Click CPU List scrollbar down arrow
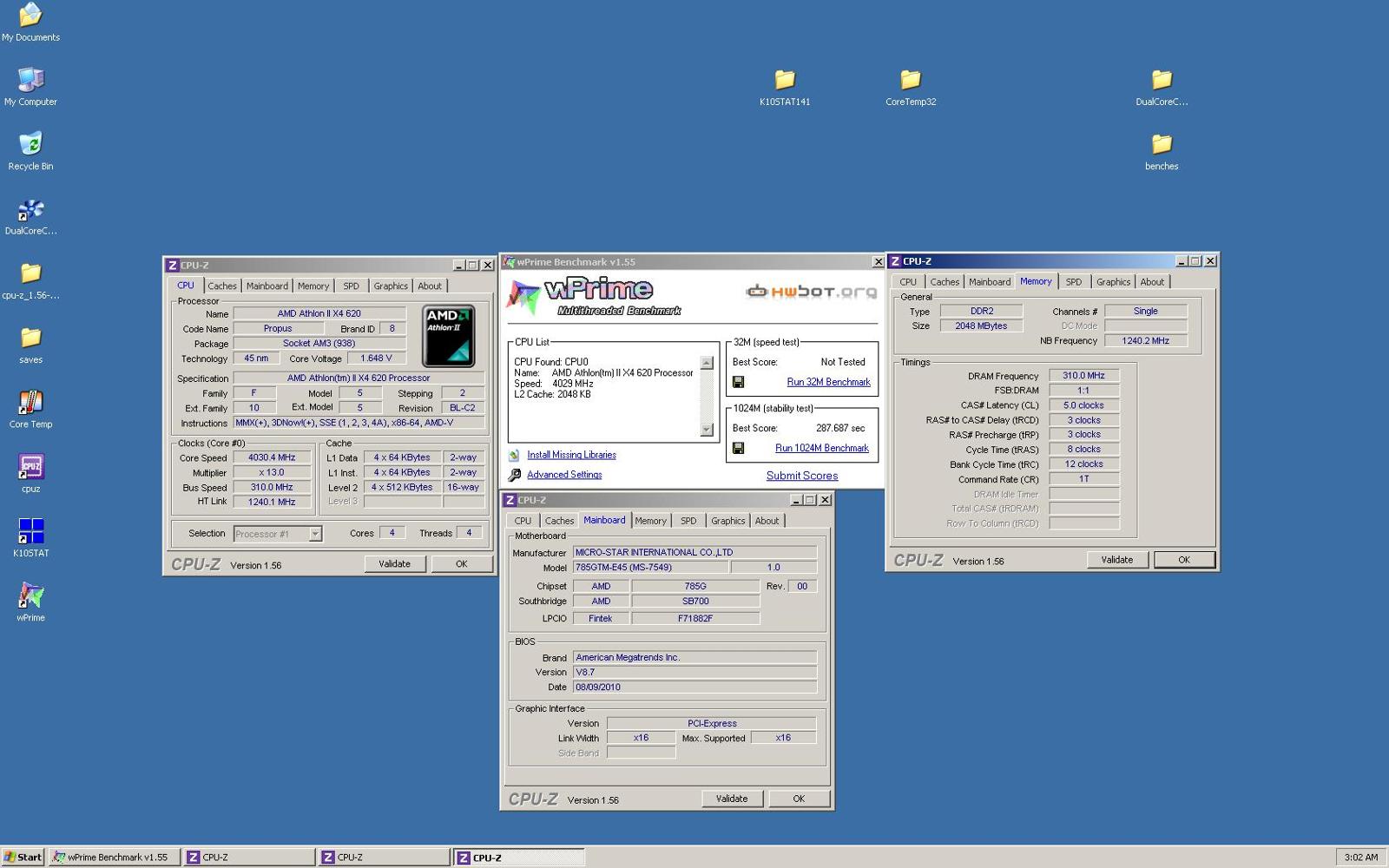Viewport: 1389px width, 868px height. tap(707, 429)
